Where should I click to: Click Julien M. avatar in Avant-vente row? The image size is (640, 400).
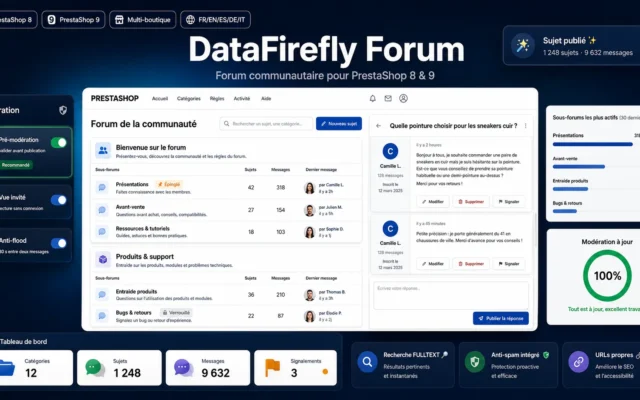pyautogui.click(x=310, y=210)
